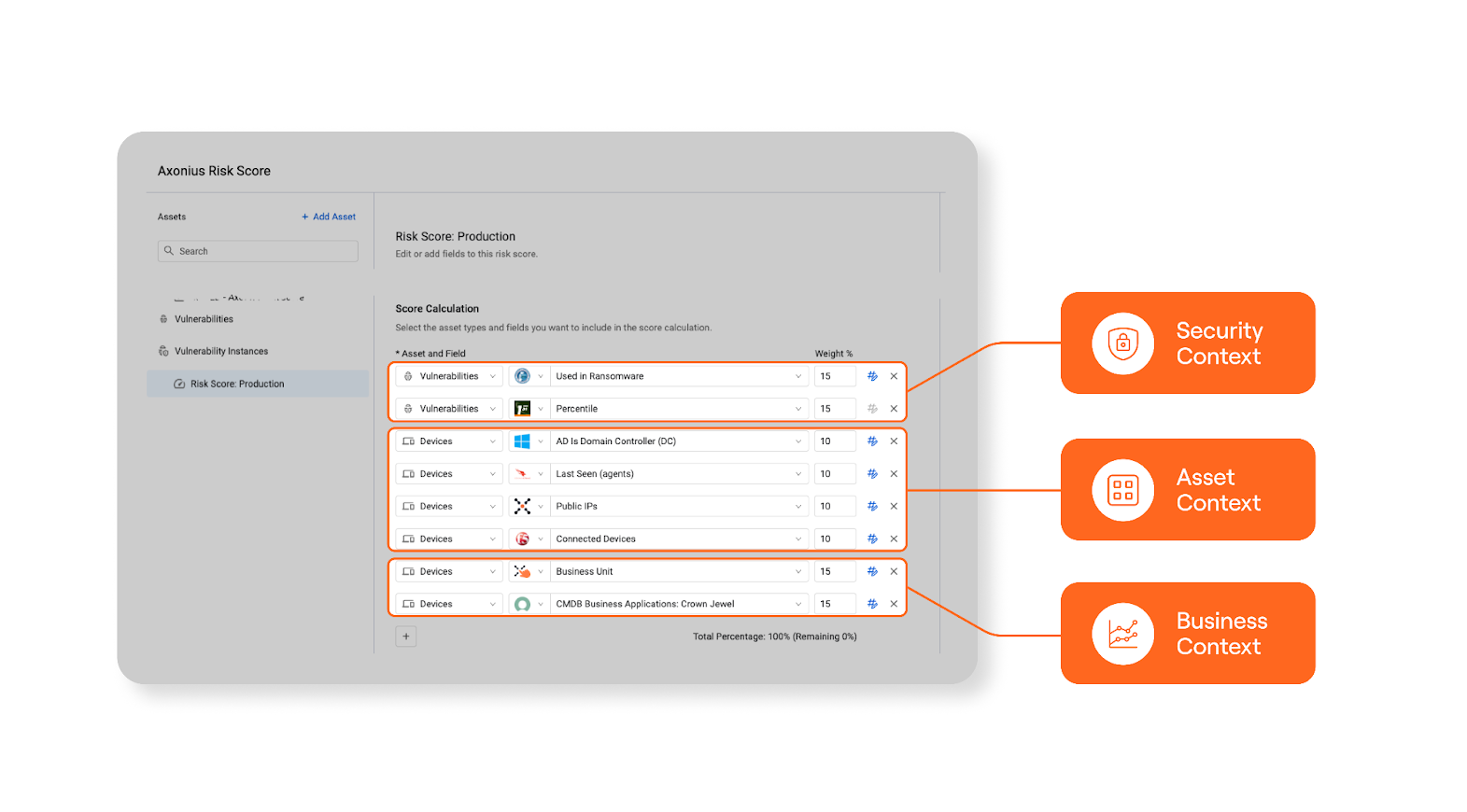Image resolution: width=1467 pixels, height=812 pixels.
Task: Edit weight for Connected Devices
Action: coord(835,539)
